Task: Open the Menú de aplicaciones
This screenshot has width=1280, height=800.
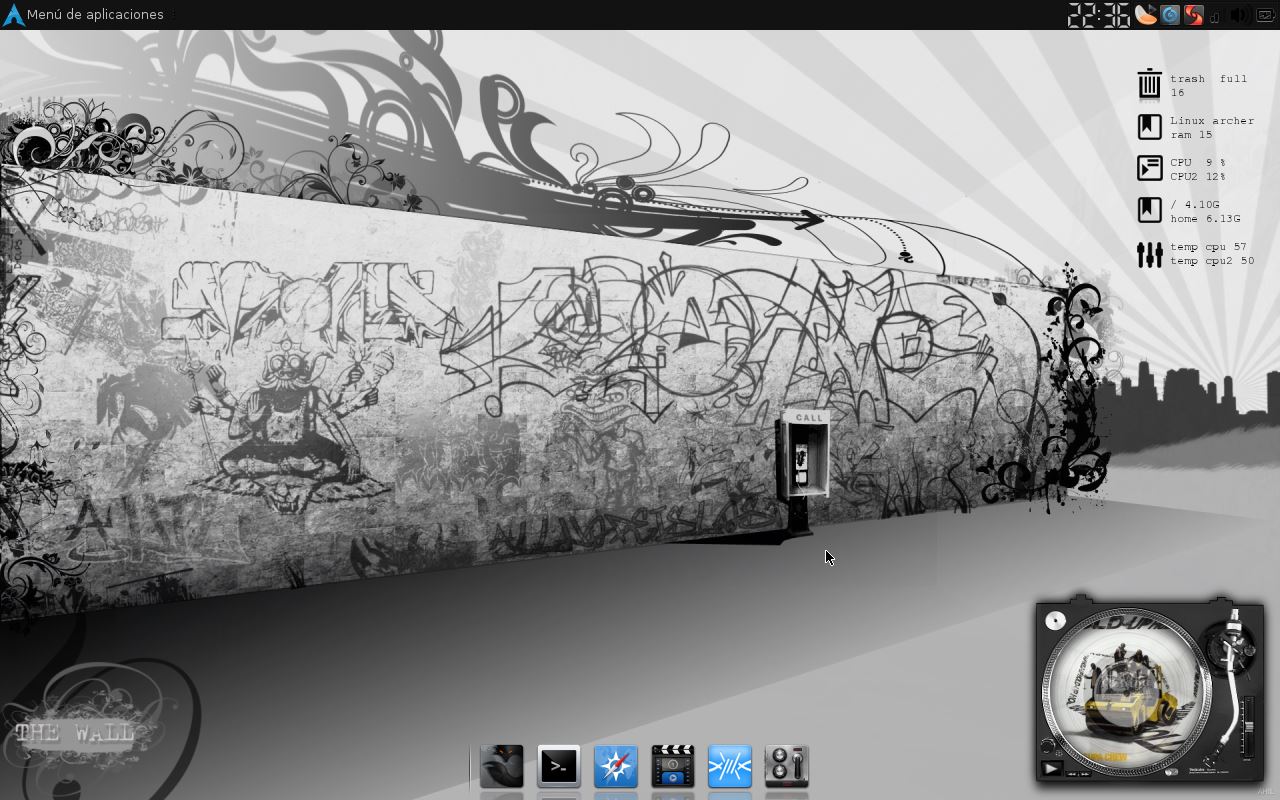Action: tap(95, 14)
